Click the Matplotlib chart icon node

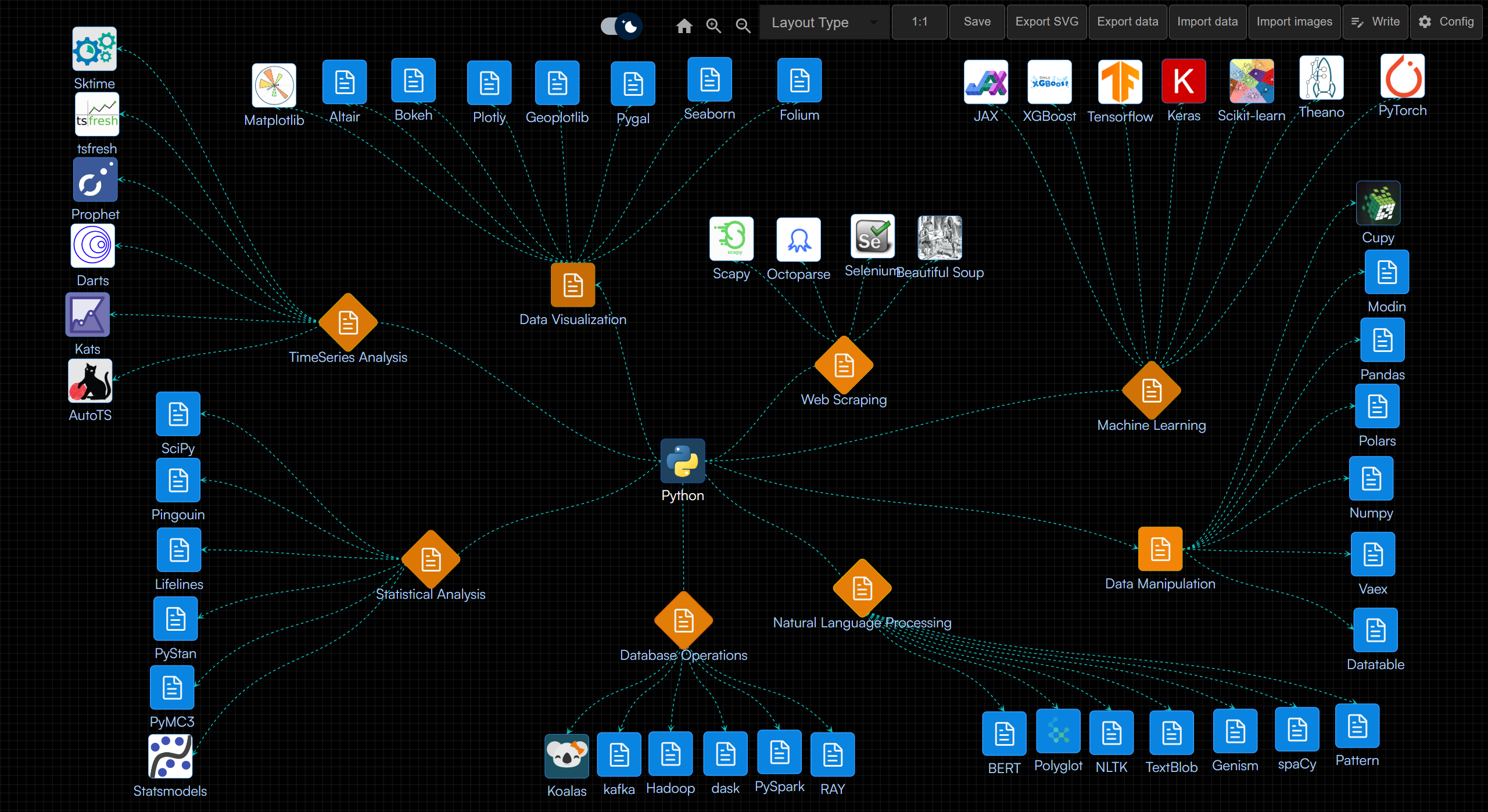(x=274, y=86)
